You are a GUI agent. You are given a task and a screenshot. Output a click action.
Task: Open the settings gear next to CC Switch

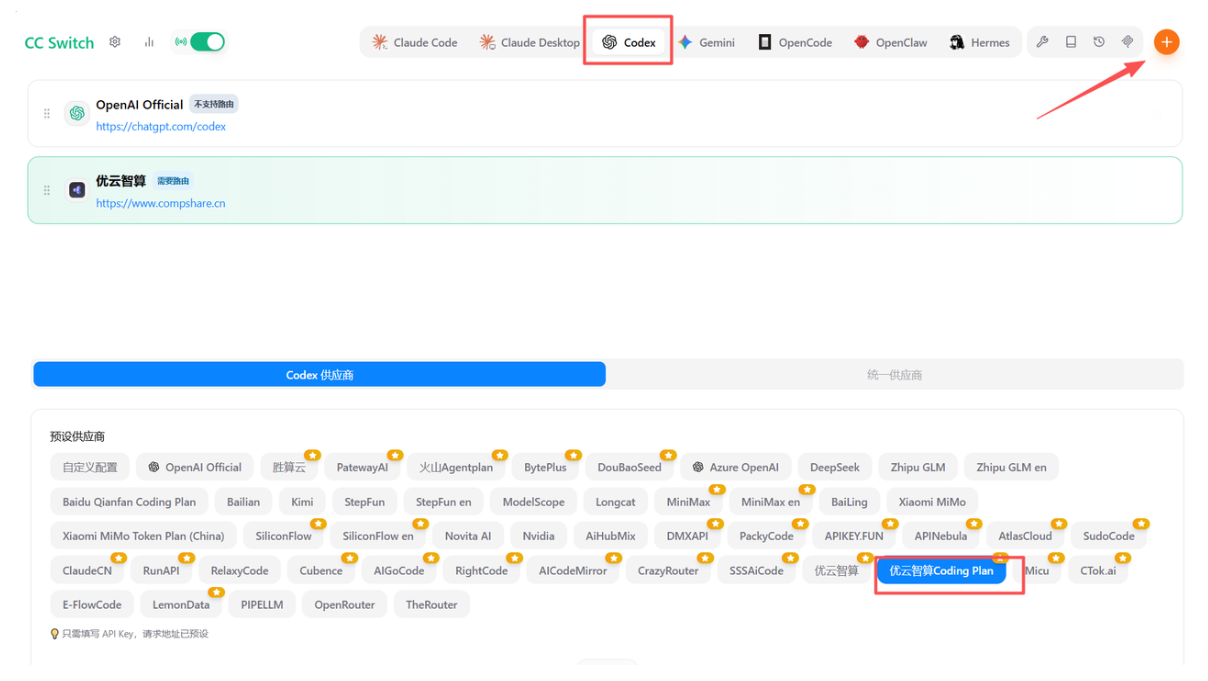click(115, 42)
